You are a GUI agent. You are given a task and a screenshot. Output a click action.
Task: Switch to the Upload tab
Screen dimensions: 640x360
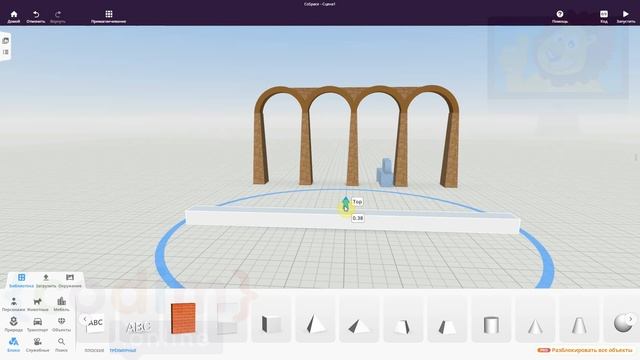coord(46,281)
